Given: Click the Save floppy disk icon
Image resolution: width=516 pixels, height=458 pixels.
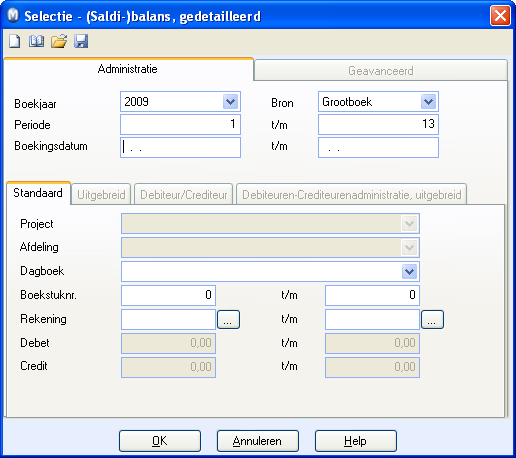Looking at the screenshot, I should 81,41.
